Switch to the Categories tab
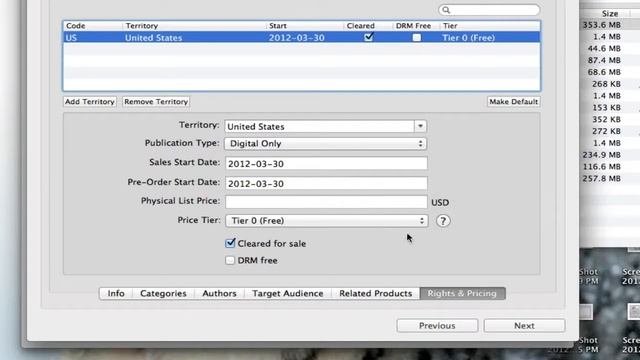Screen dimensions: 640x360 coord(163,293)
